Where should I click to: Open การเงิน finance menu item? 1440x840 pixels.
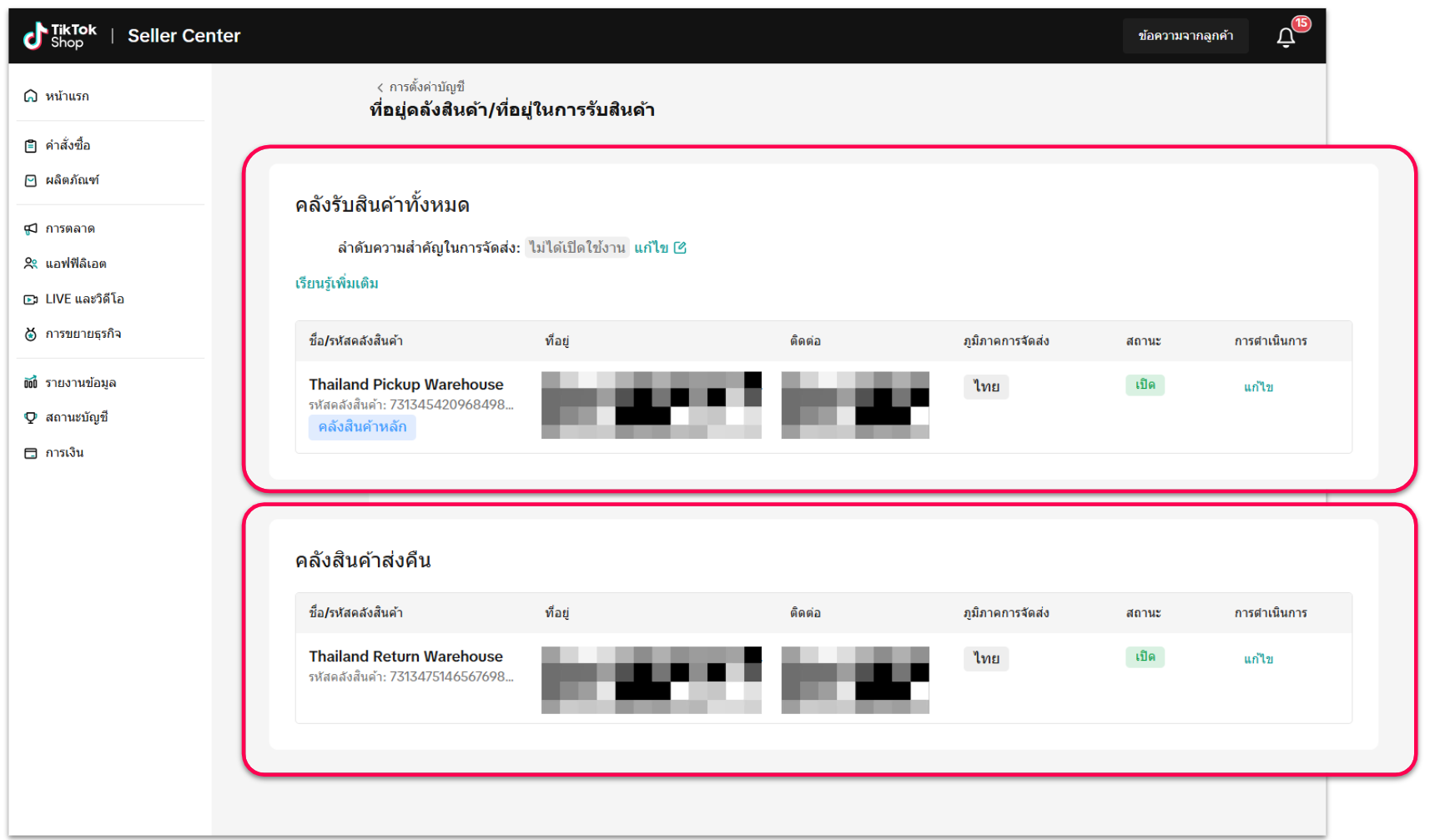pos(64,453)
